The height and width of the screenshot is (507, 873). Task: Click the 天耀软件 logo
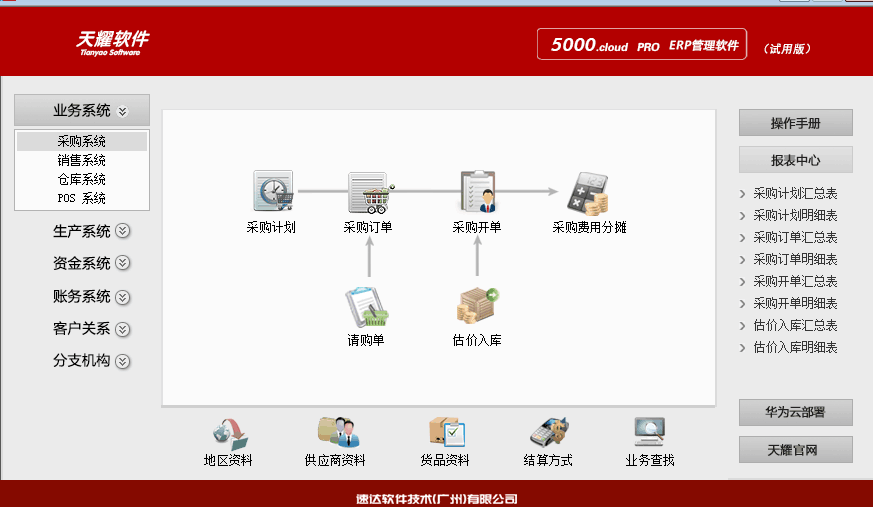[112, 43]
